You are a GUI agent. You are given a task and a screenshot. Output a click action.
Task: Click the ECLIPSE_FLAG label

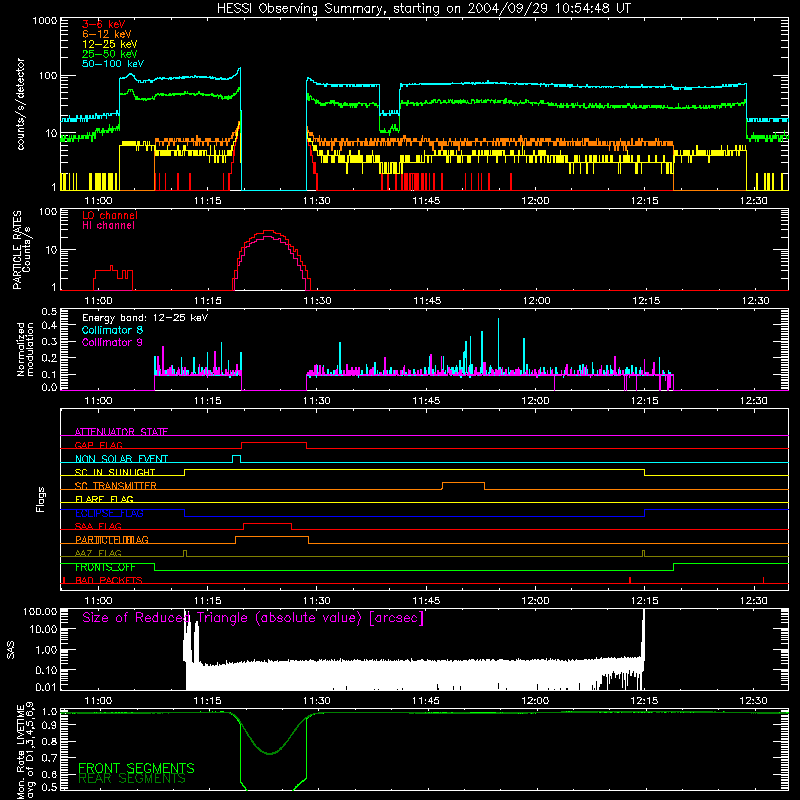tap(109, 513)
